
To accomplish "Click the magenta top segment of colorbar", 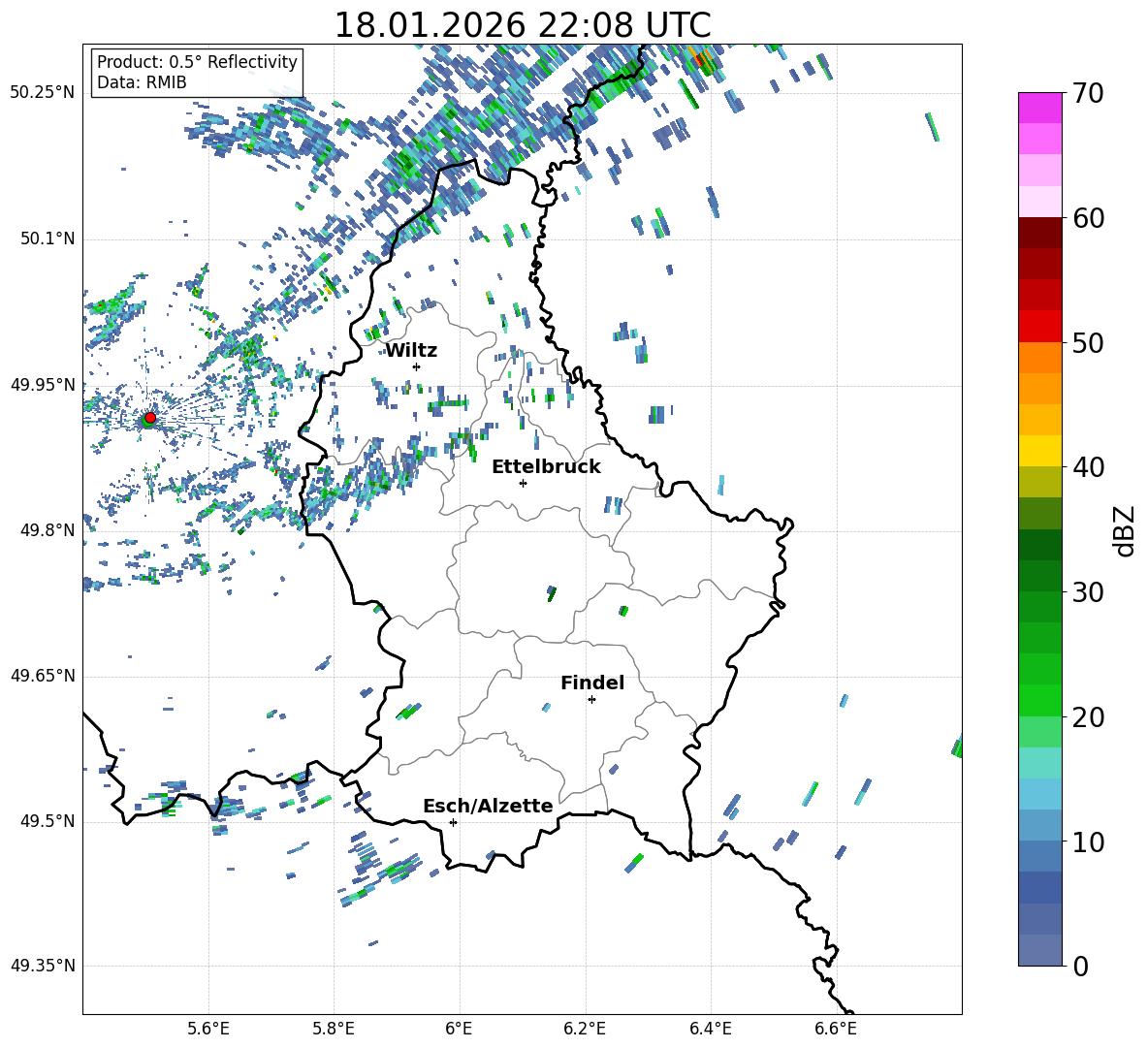I will 1039,108.
